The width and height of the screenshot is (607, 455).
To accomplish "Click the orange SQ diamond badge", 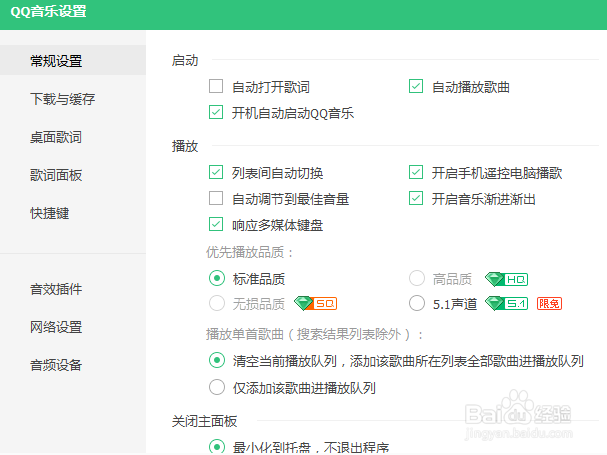I will pos(316,304).
